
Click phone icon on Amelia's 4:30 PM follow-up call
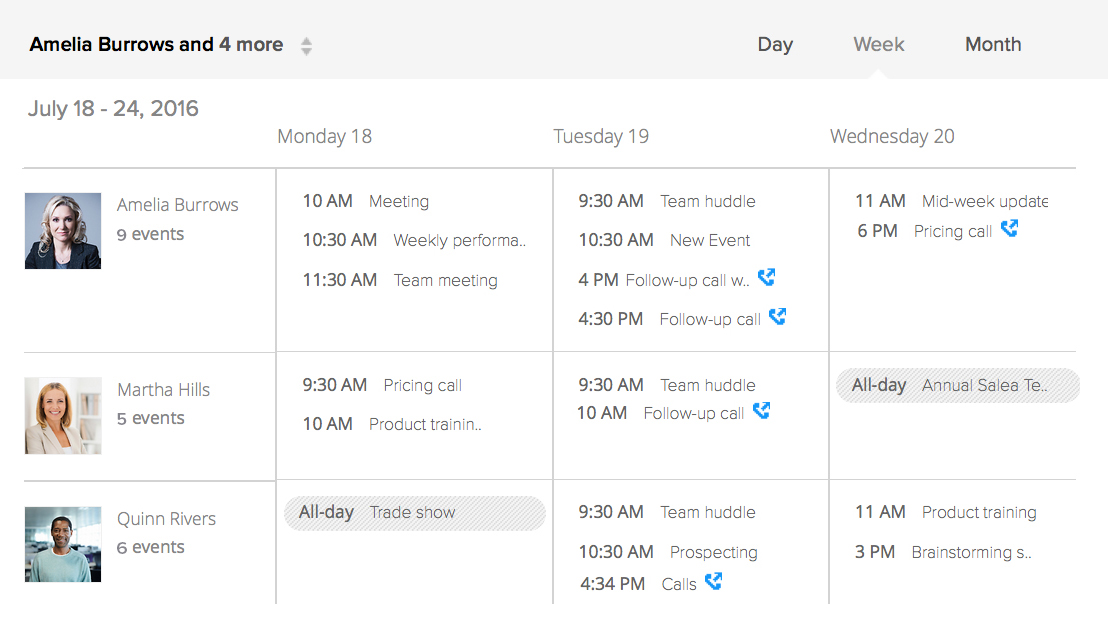tap(777, 317)
